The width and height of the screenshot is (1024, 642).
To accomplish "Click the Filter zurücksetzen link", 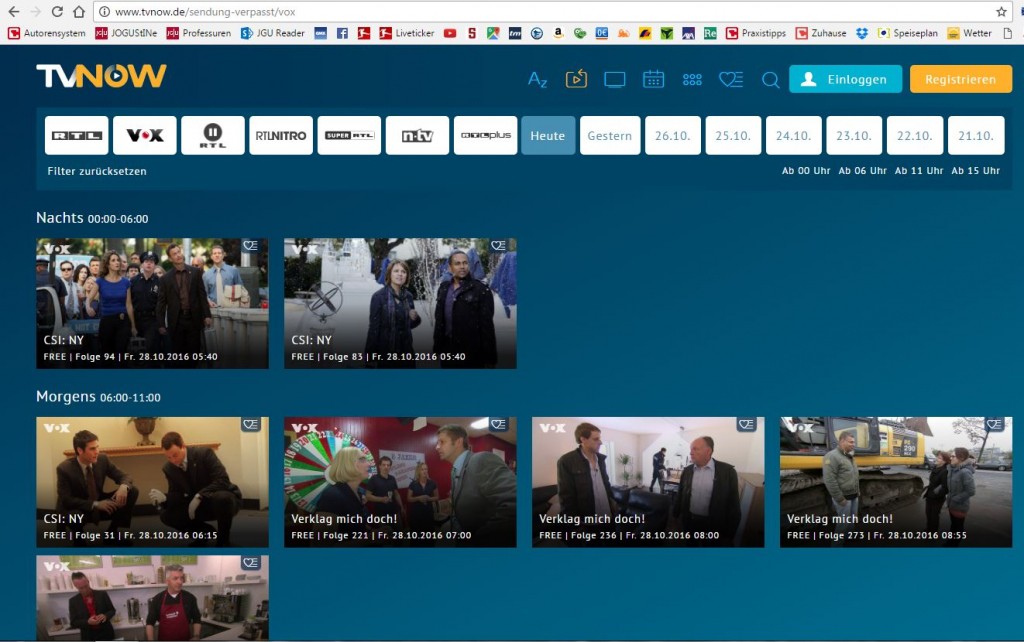I will point(97,171).
